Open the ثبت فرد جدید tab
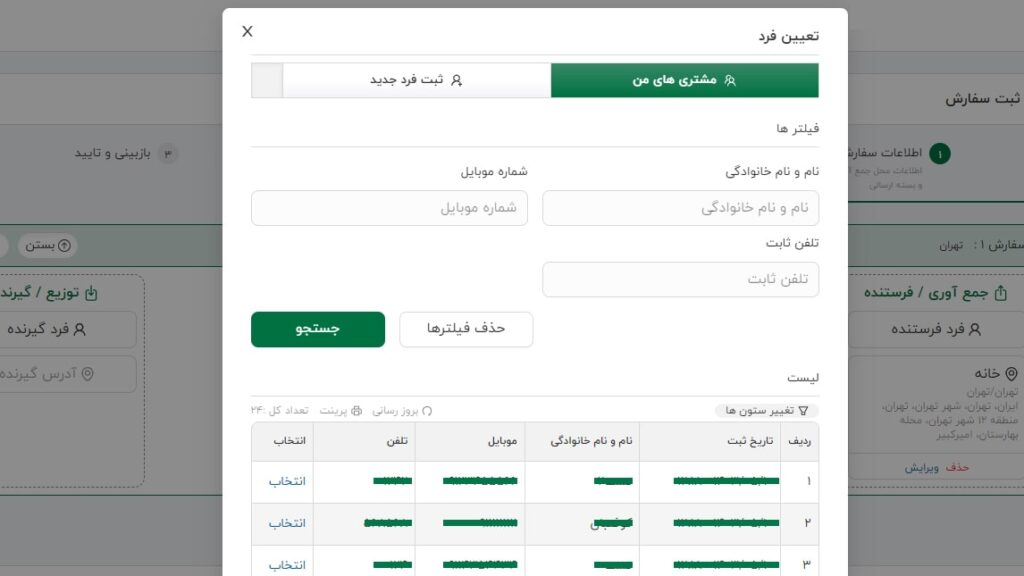1024x576 pixels. coord(416,80)
